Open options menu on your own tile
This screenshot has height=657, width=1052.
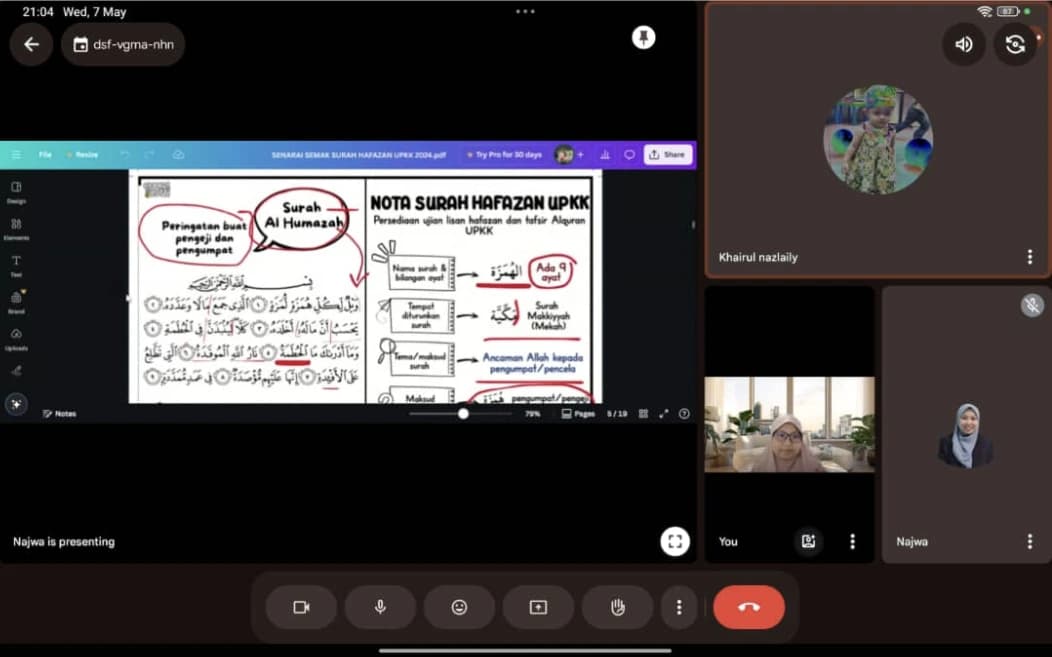(x=852, y=542)
